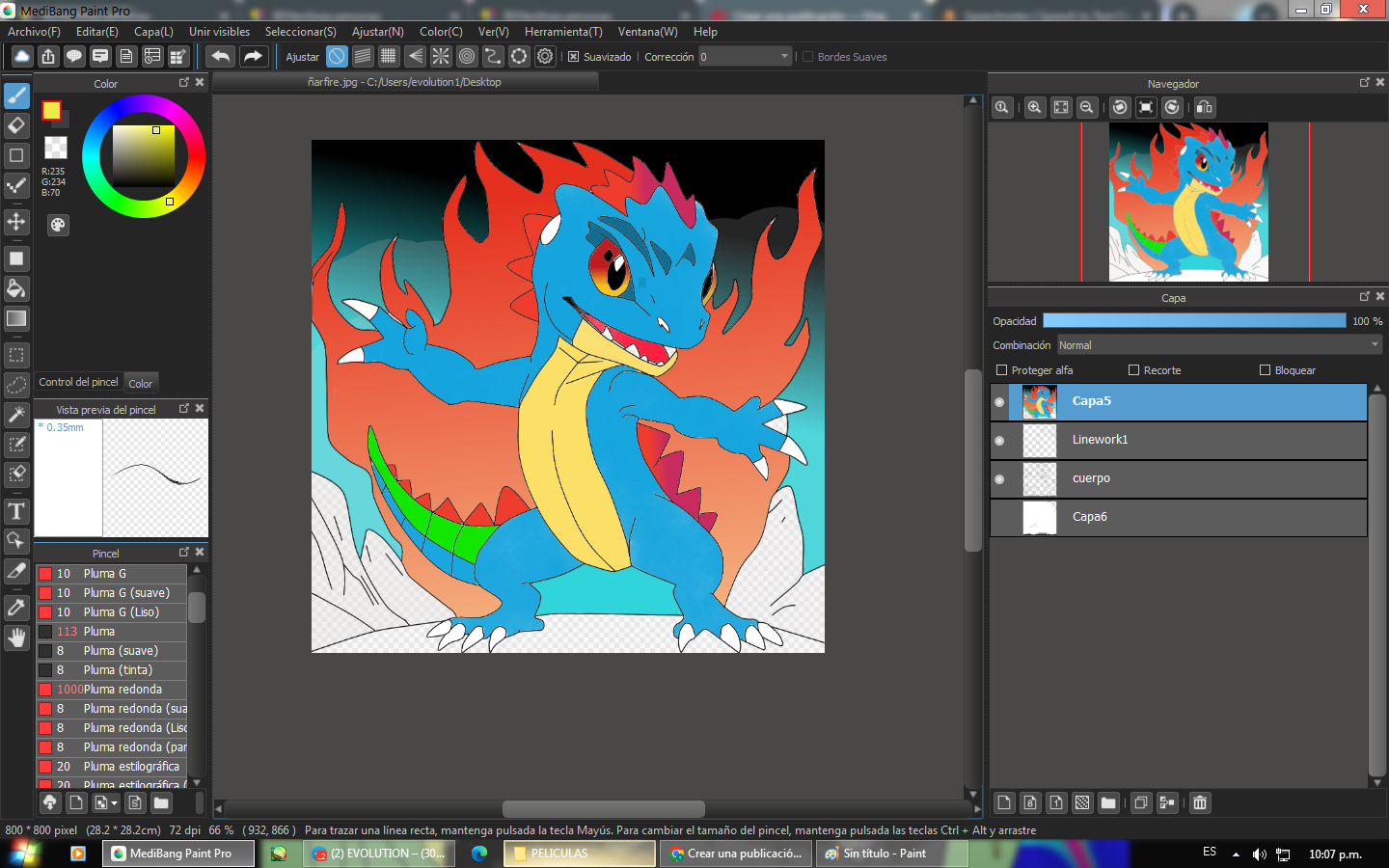Click zoom out icon in Navegador
The width and height of the screenshot is (1389, 868).
point(1087,107)
